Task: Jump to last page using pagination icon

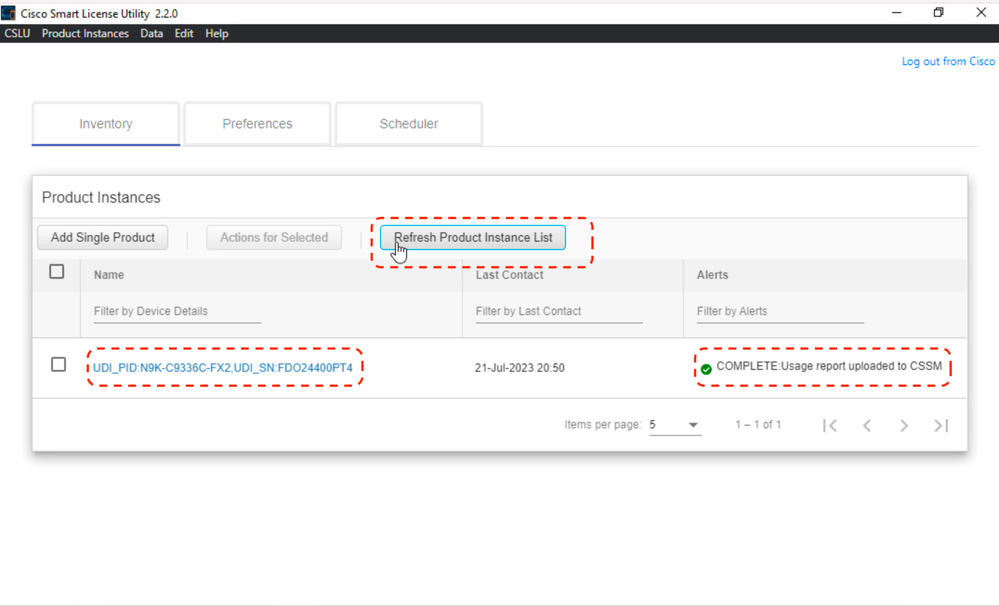Action: [940, 424]
